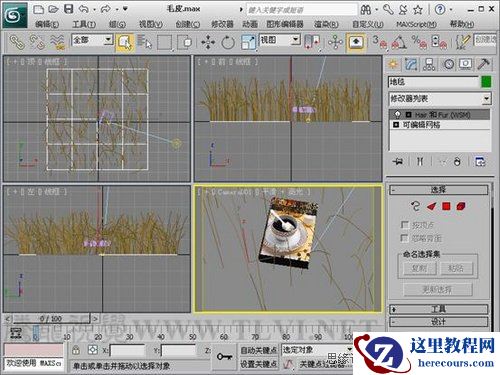Click the 3ds Max application logo button
Screen dimensions: 500x375
click(x=15, y=15)
